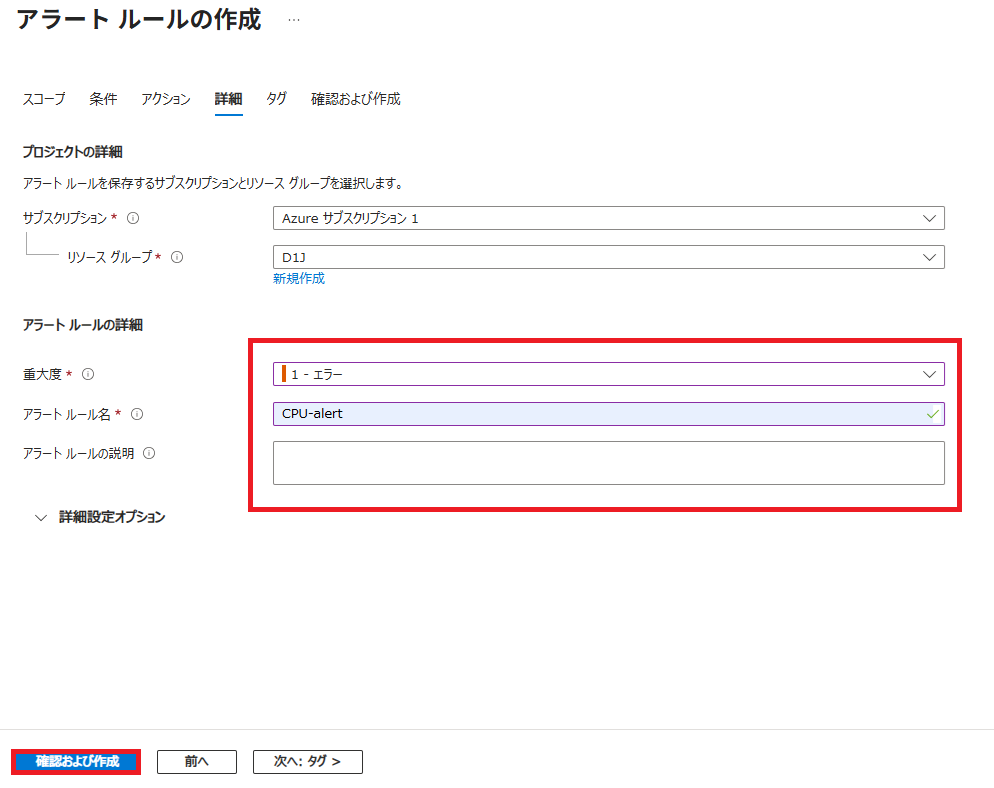Click the 前へ button
Image resolution: width=994 pixels, height=788 pixels.
[197, 762]
